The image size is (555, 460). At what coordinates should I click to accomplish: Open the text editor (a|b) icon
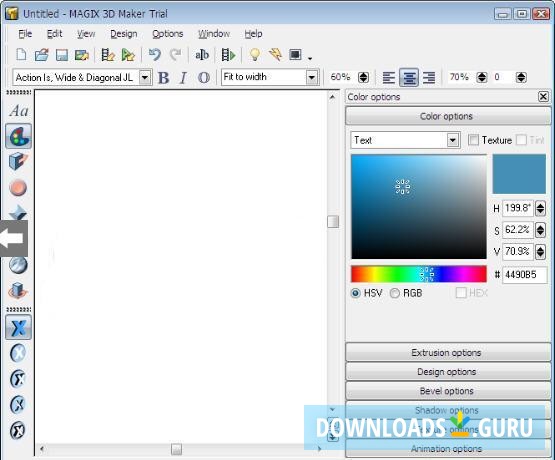tap(202, 55)
